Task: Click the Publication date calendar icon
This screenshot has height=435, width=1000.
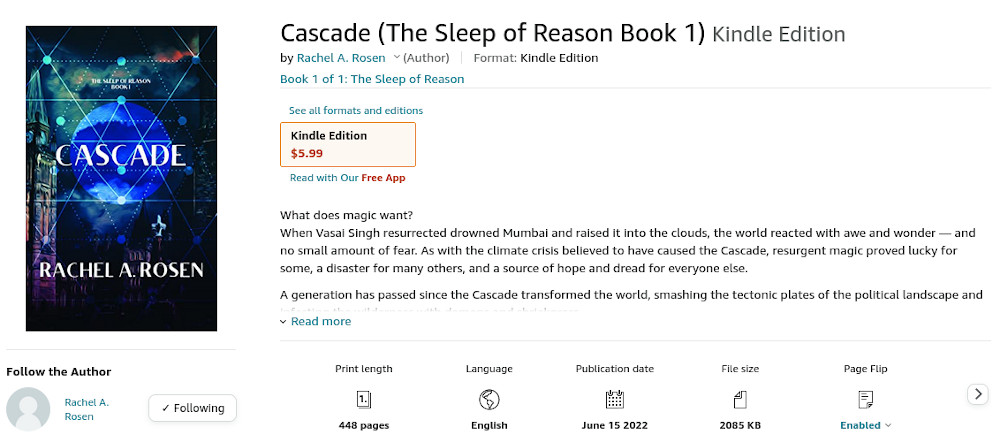Action: point(614,400)
